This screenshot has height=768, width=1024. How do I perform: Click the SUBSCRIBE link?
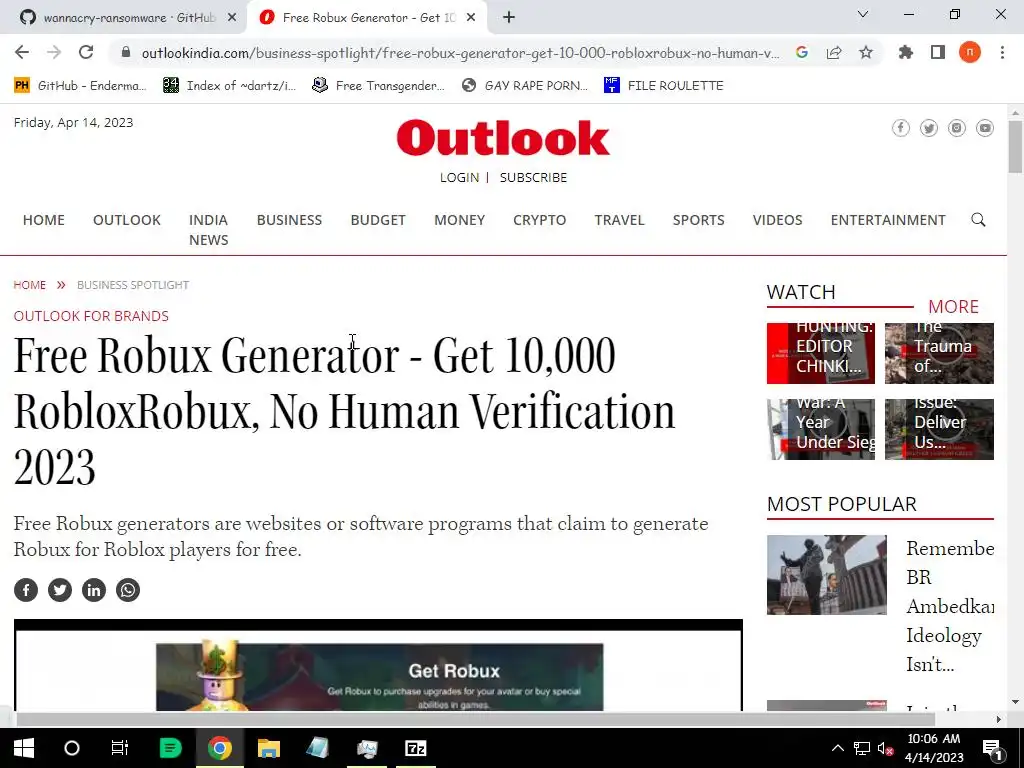click(x=534, y=178)
